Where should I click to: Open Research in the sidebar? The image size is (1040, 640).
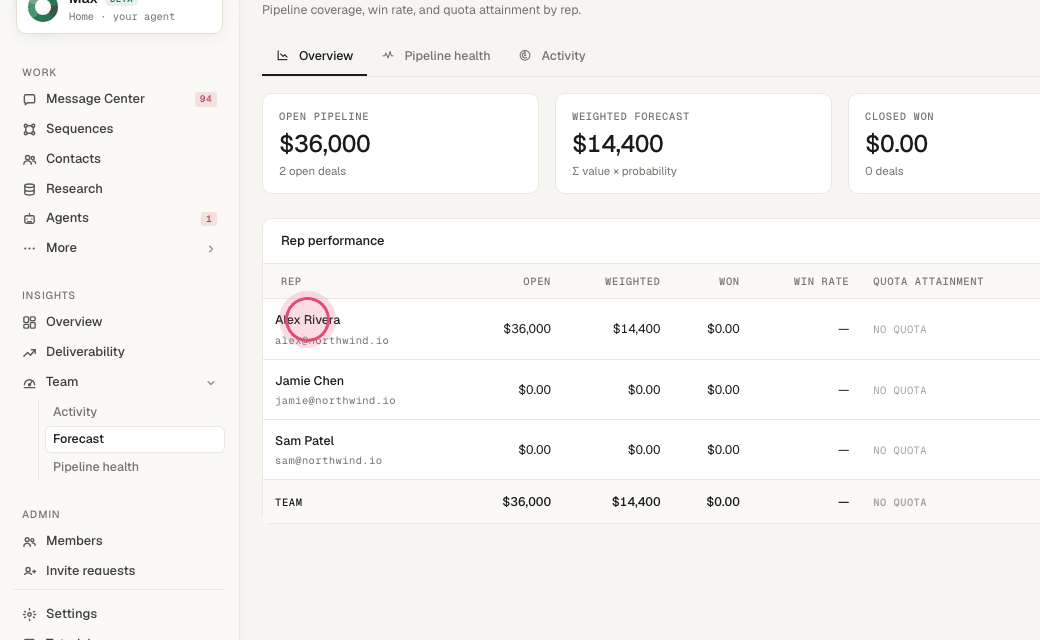(x=119, y=188)
